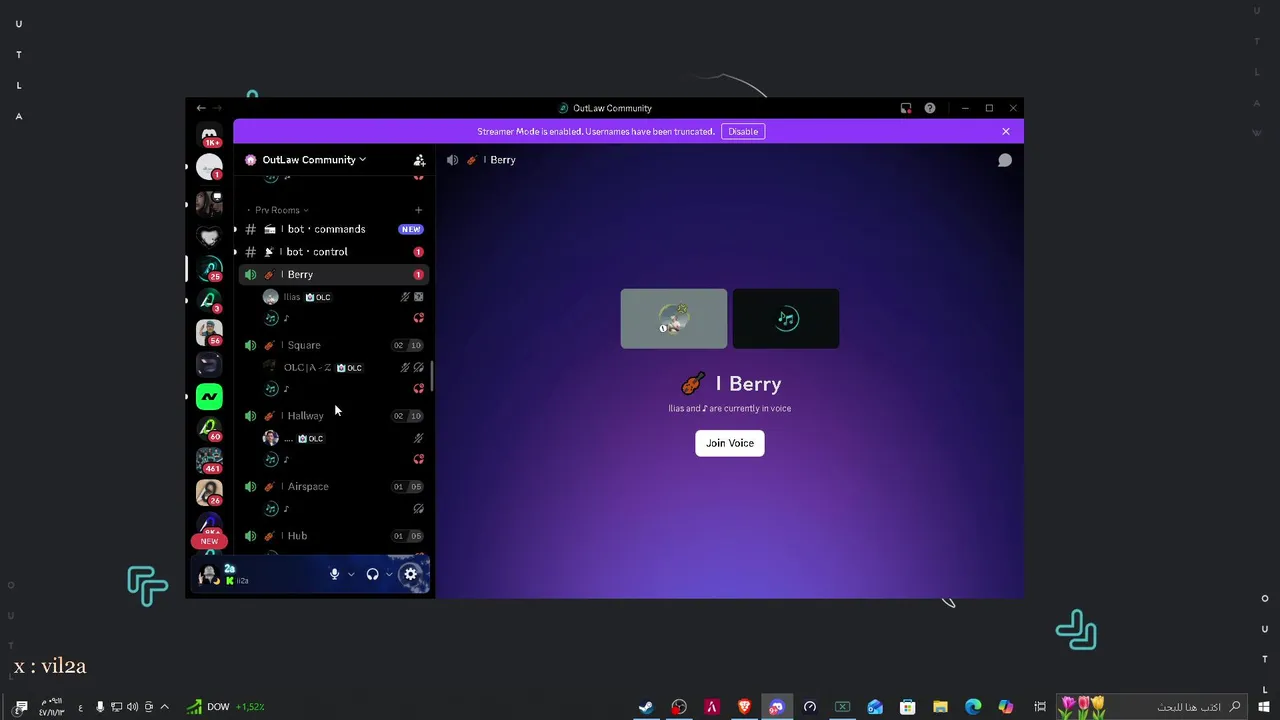Screen dimensions: 1280x720
Task: Show hidden system tray icons
Action: [165, 707]
